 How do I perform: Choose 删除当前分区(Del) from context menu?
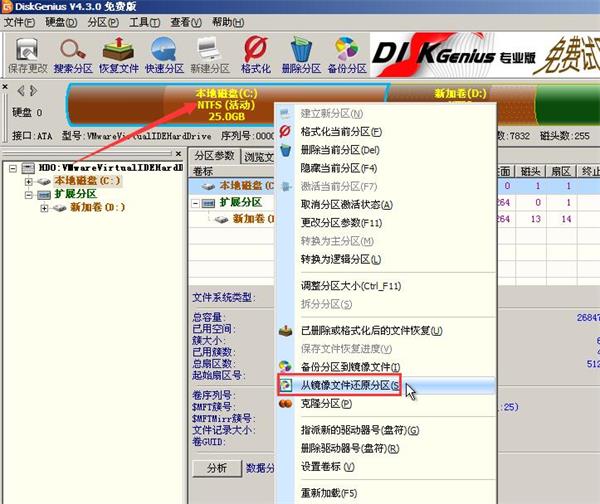click(x=340, y=150)
